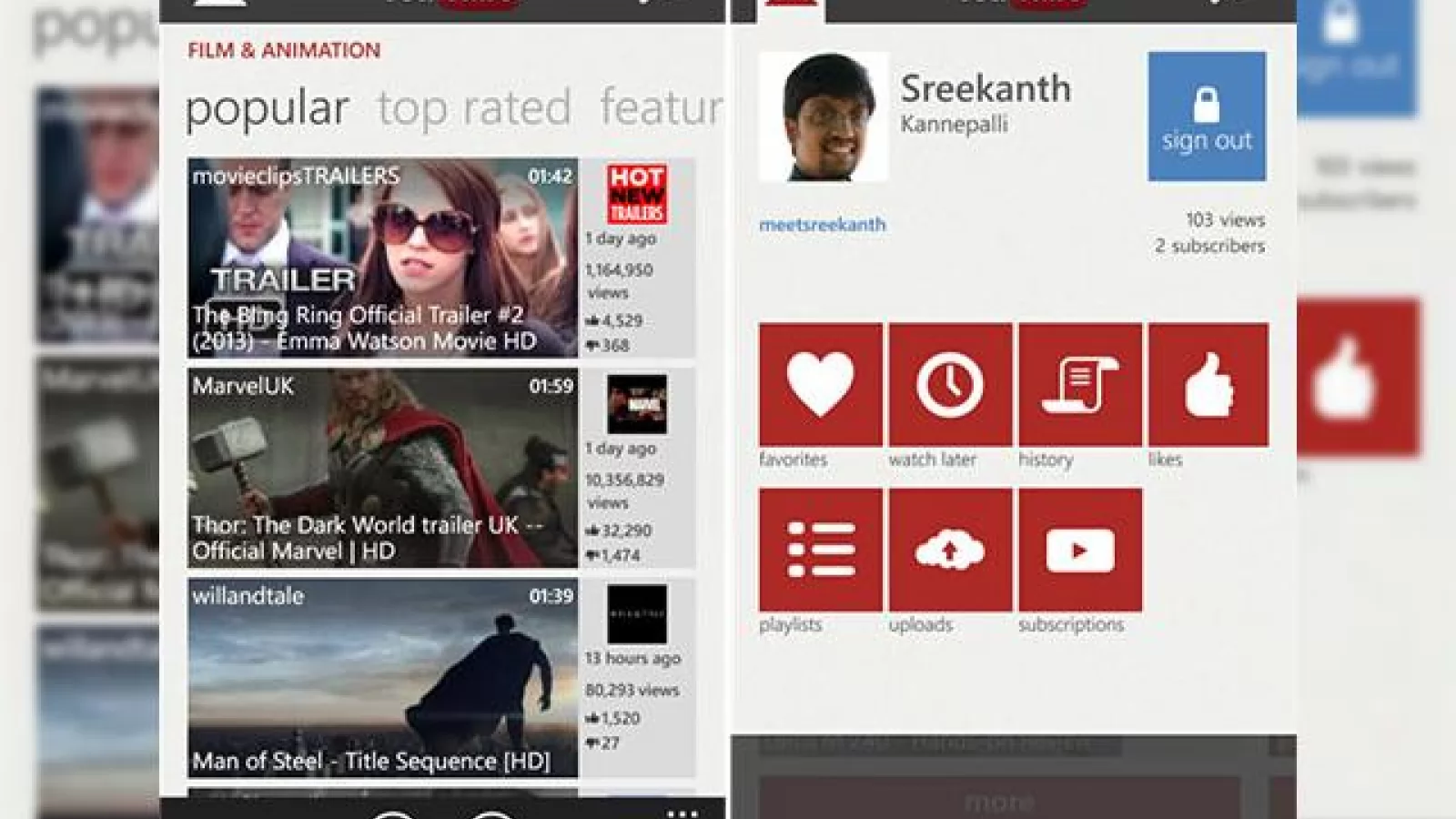Click the Sreekanth name heading
The height and width of the screenshot is (819, 1456).
click(x=986, y=89)
